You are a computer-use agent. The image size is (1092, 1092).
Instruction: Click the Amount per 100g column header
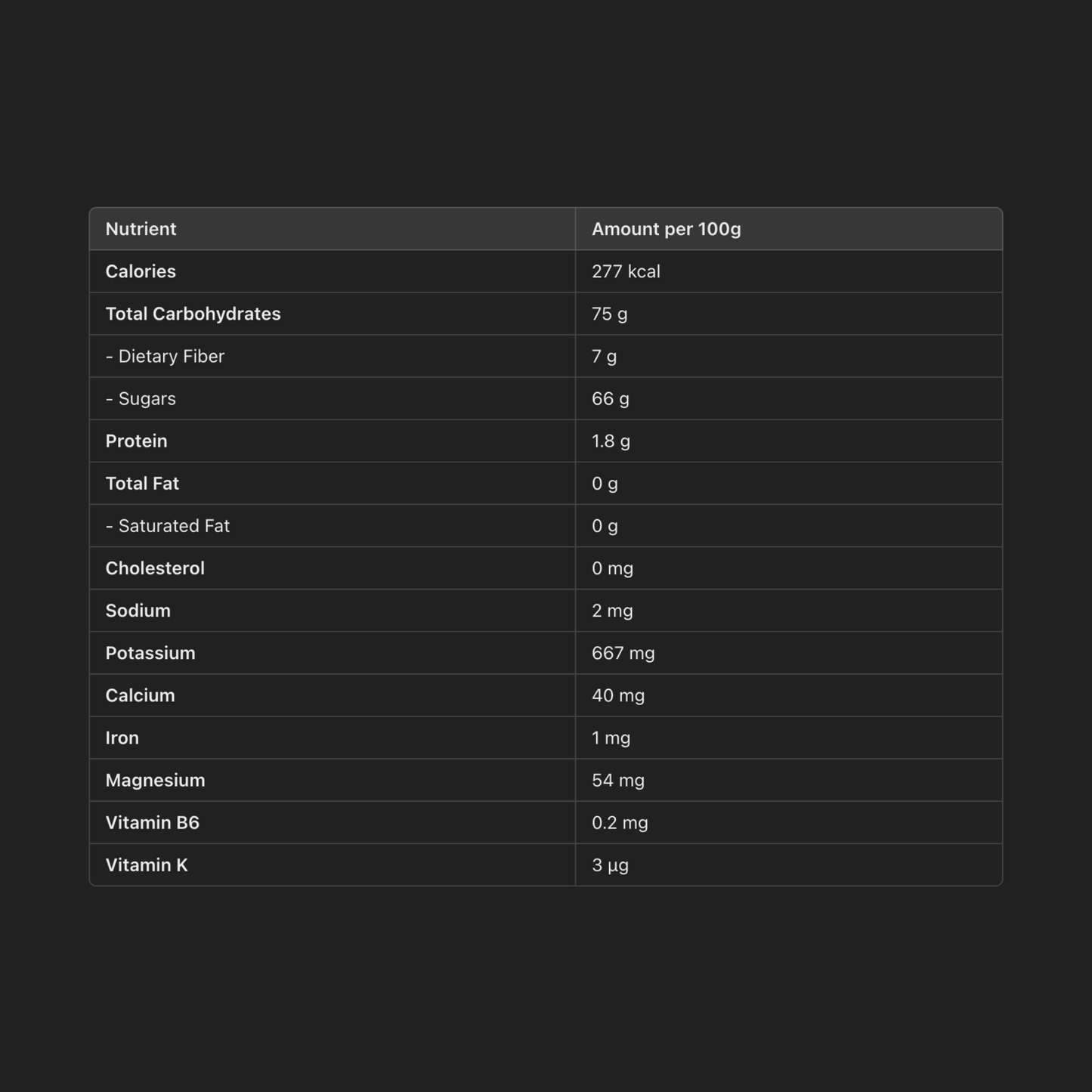(666, 229)
